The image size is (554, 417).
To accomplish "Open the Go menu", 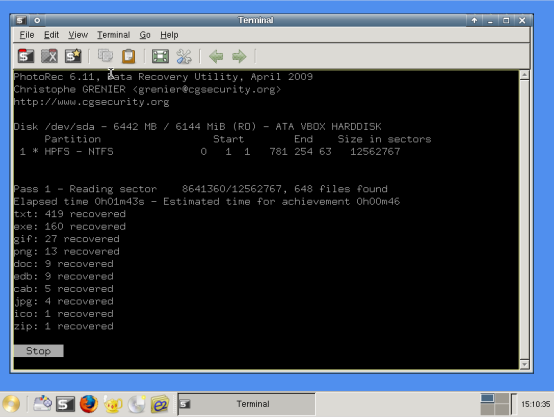I will click(x=145, y=35).
